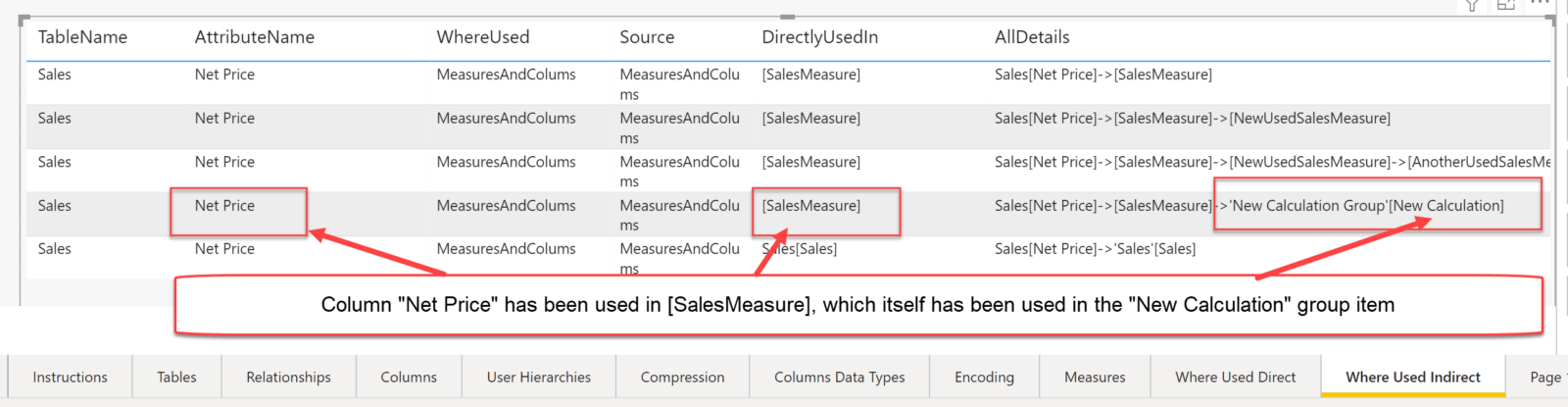Open the Compression tab
This screenshot has height=407, width=1568.
point(682,377)
